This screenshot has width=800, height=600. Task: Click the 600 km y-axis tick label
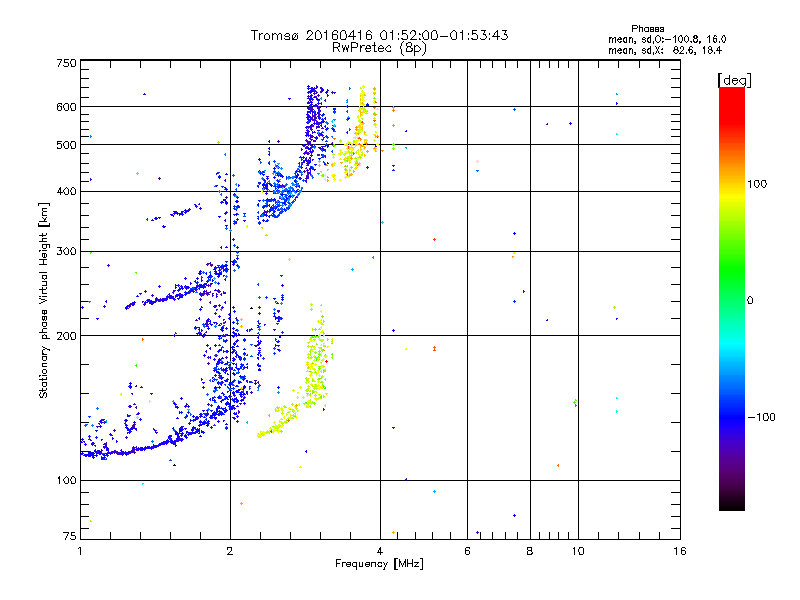pyautogui.click(x=66, y=107)
